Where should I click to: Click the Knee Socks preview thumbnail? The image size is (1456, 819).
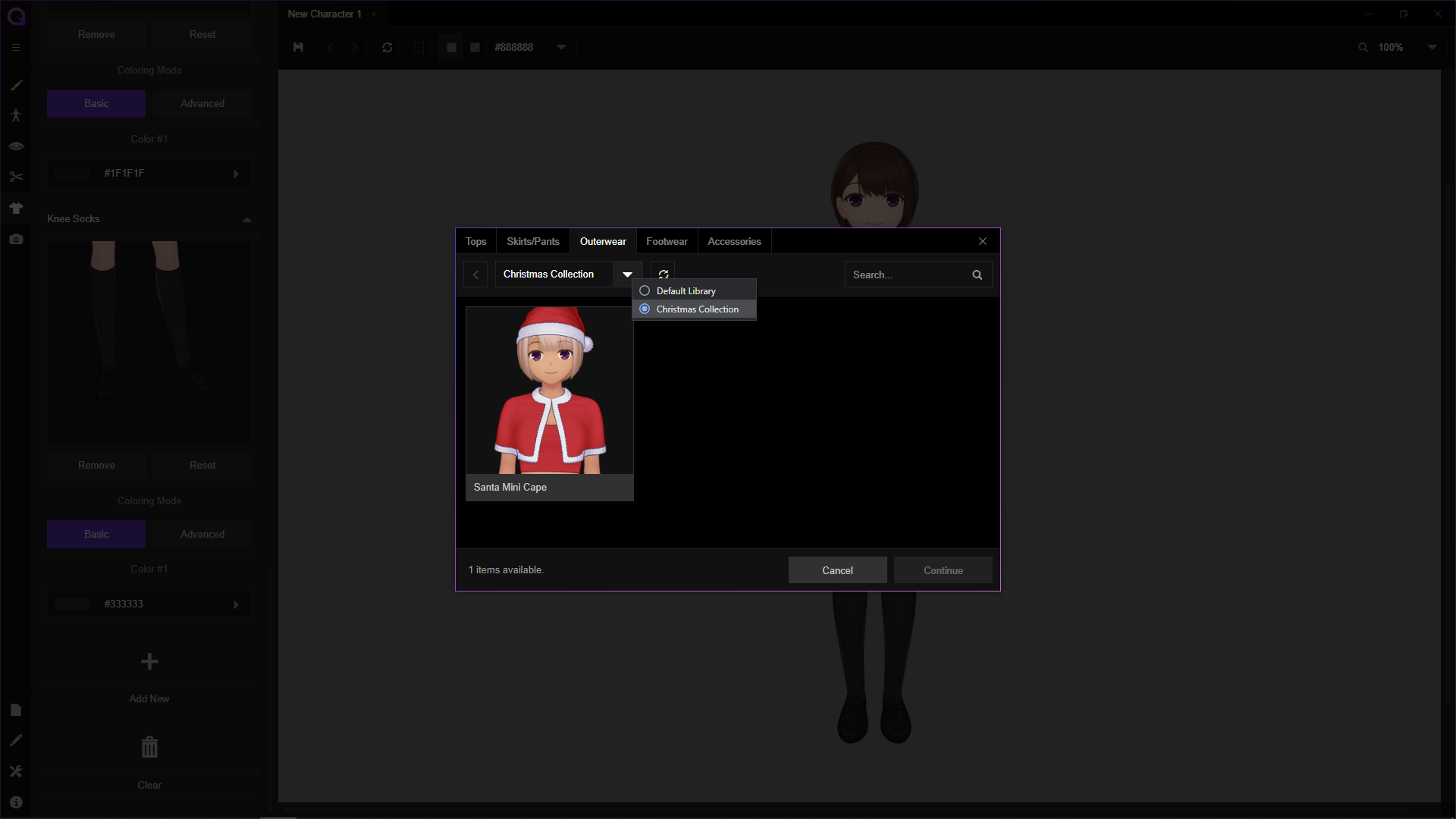pyautogui.click(x=149, y=343)
